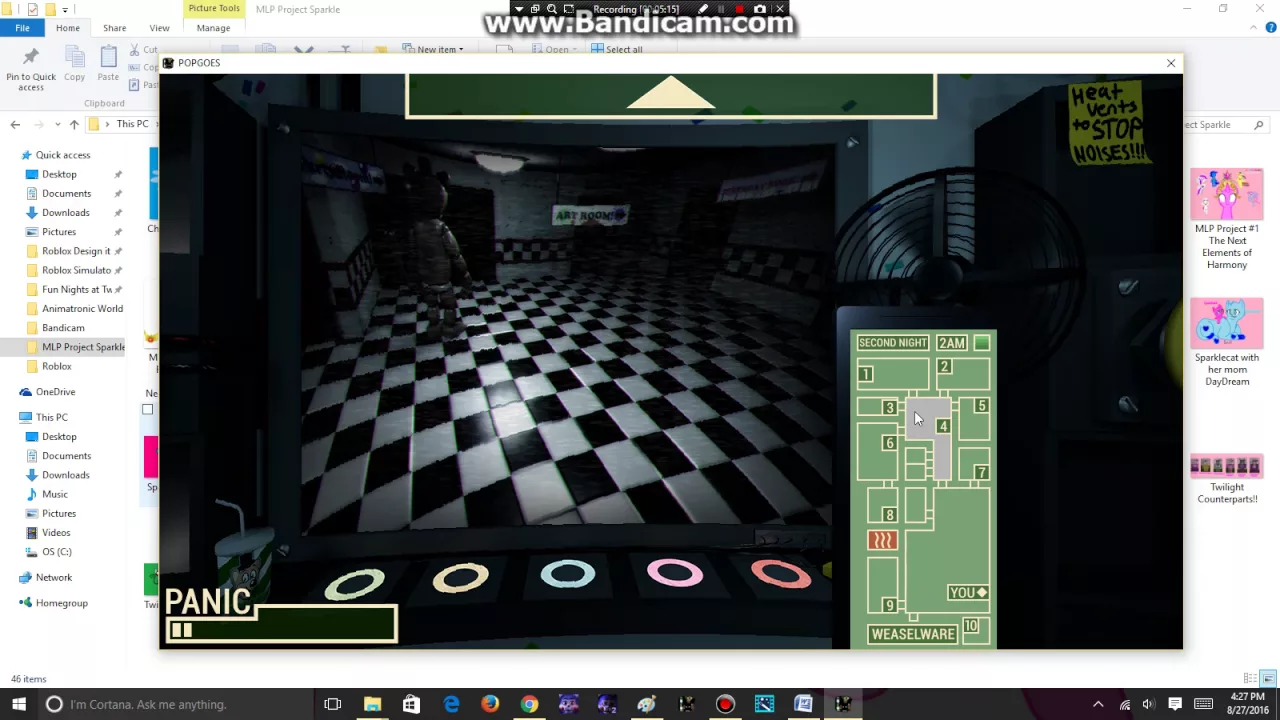1280x720 pixels.
Task: Open OS (C:) drive in sidebar
Action: pyautogui.click(x=48, y=551)
